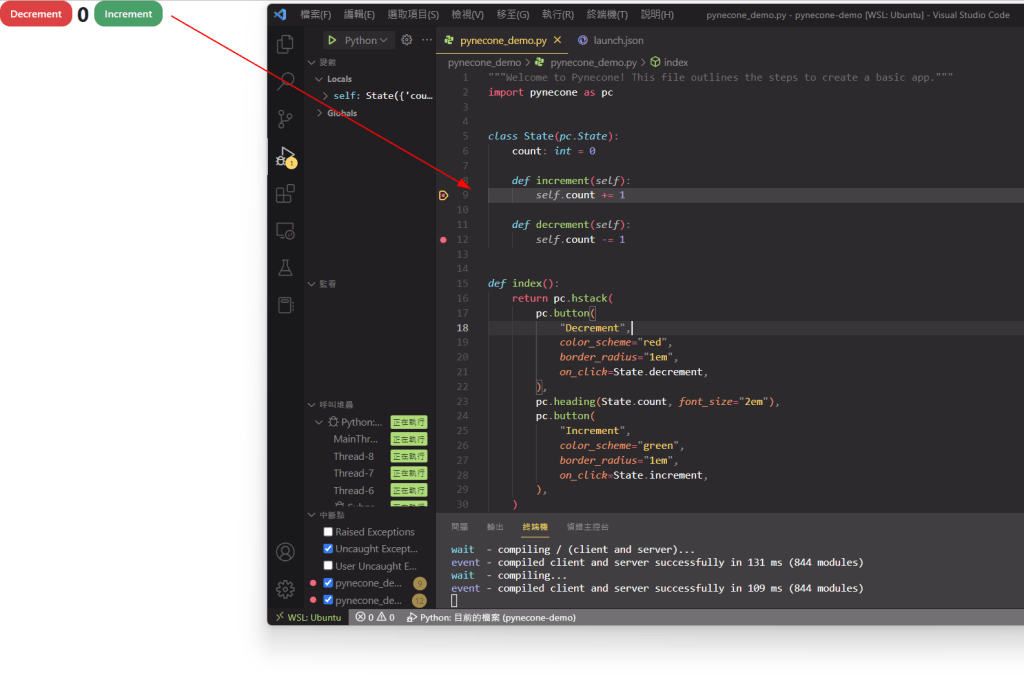The height and width of the screenshot is (684, 1024).
Task: Click the red Decrement button
Action: click(36, 14)
